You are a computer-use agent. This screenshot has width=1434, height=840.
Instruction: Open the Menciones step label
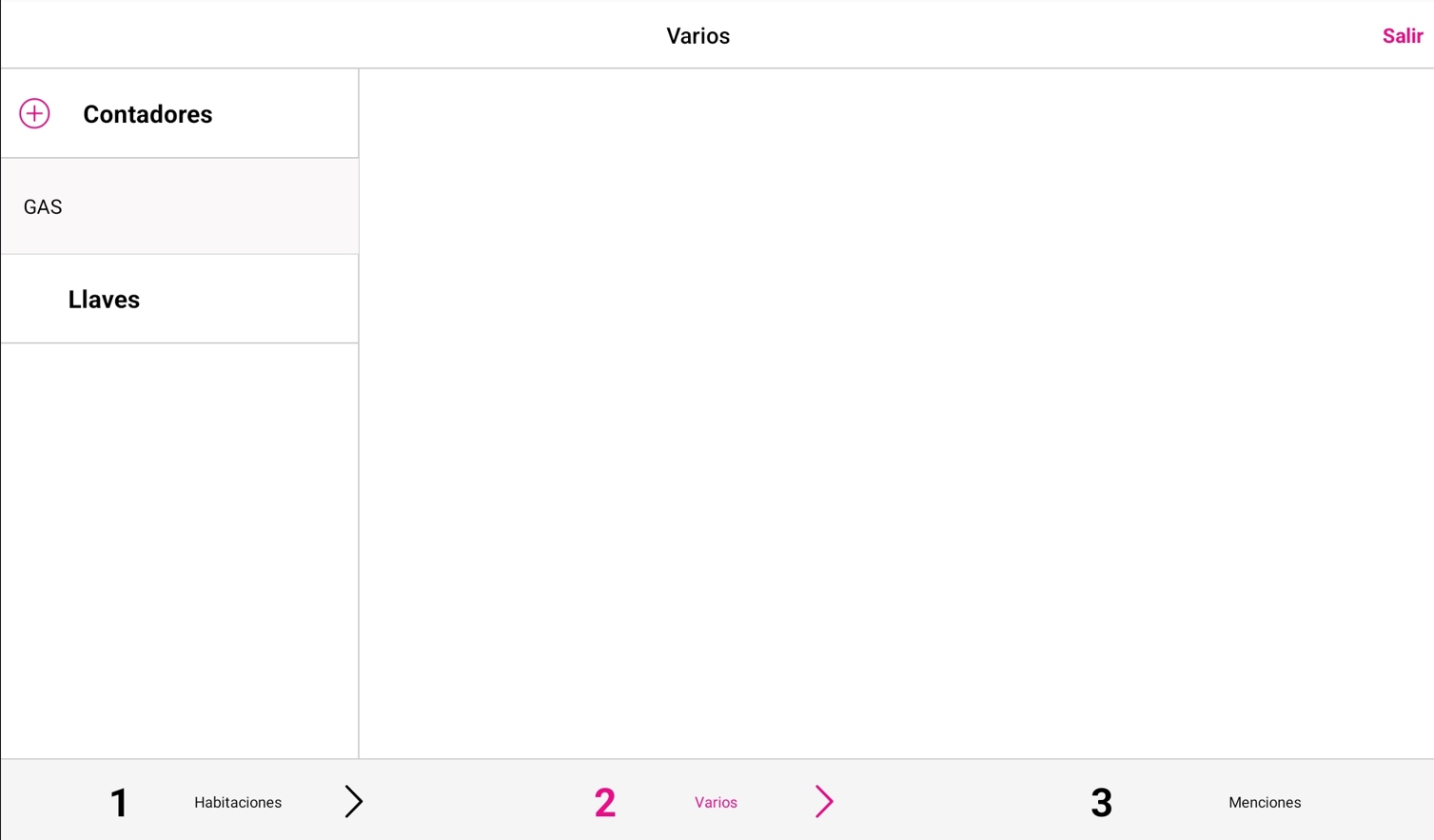(x=1265, y=802)
